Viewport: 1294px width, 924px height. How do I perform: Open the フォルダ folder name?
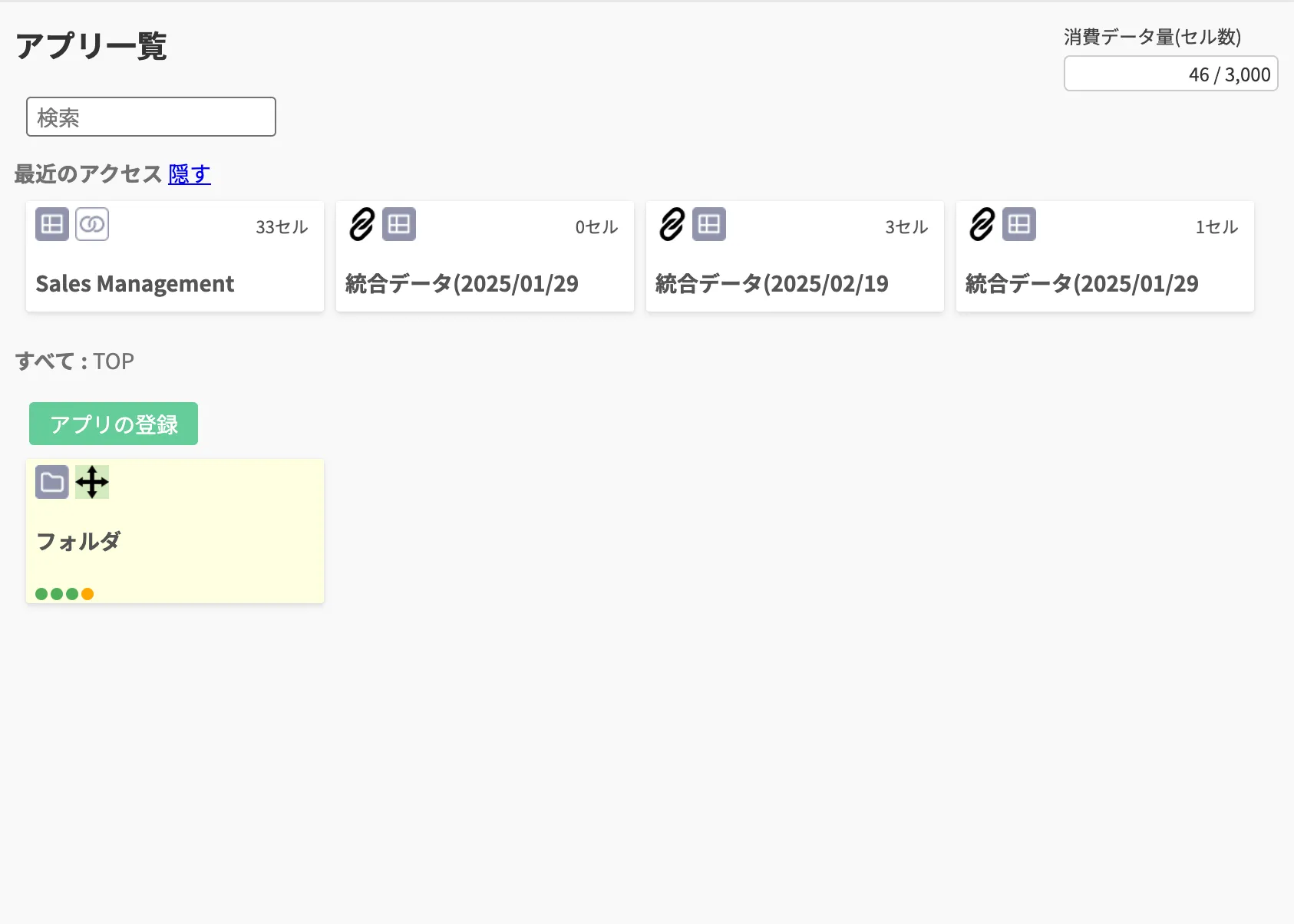point(78,541)
